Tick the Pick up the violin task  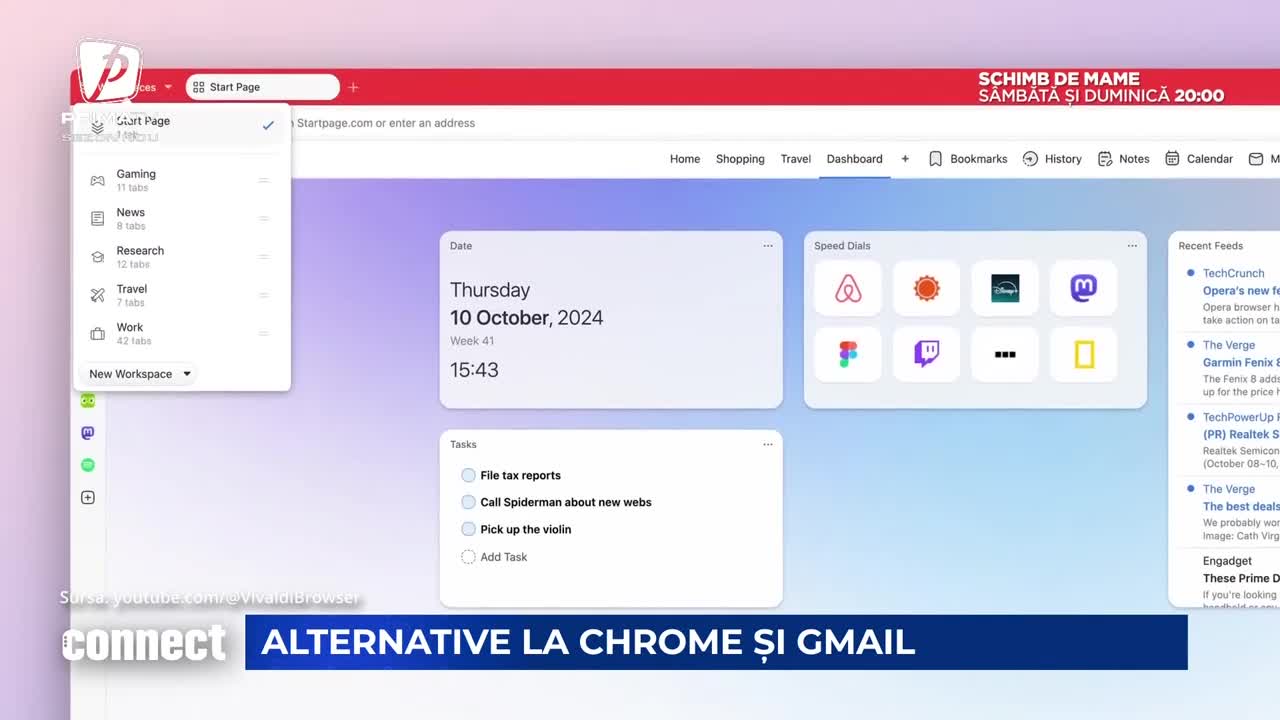pos(468,530)
